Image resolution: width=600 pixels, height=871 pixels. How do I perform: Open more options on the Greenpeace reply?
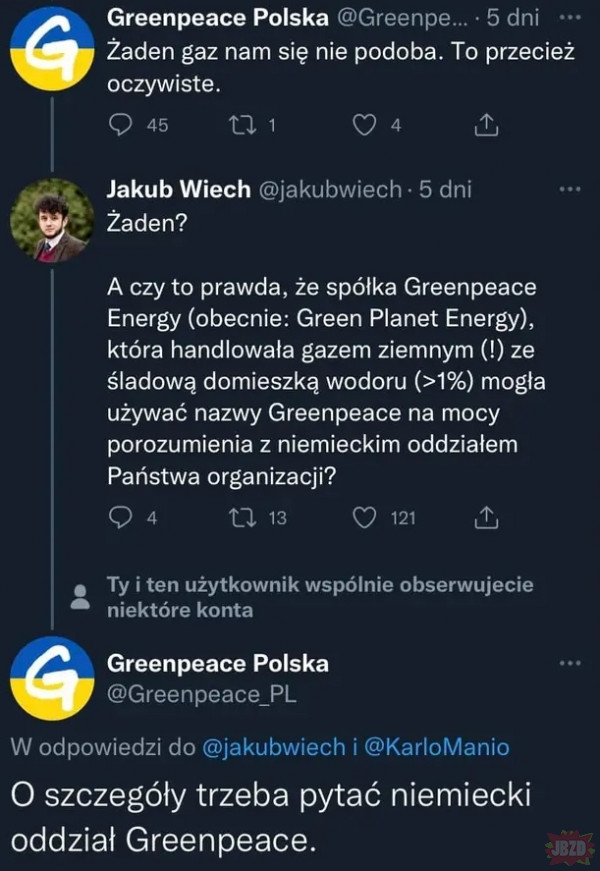[x=569, y=663]
